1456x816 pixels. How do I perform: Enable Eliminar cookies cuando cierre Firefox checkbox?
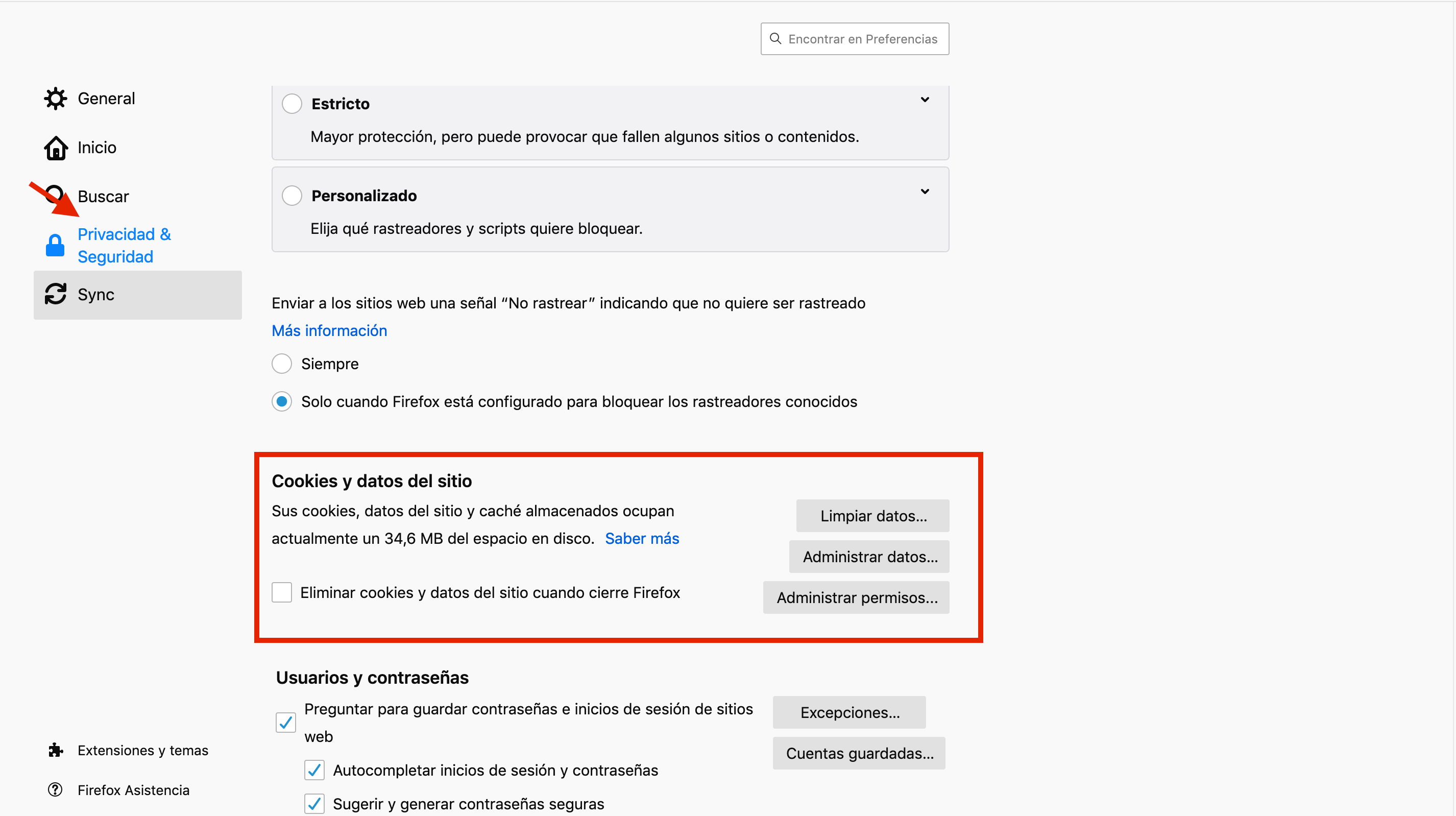tap(281, 592)
